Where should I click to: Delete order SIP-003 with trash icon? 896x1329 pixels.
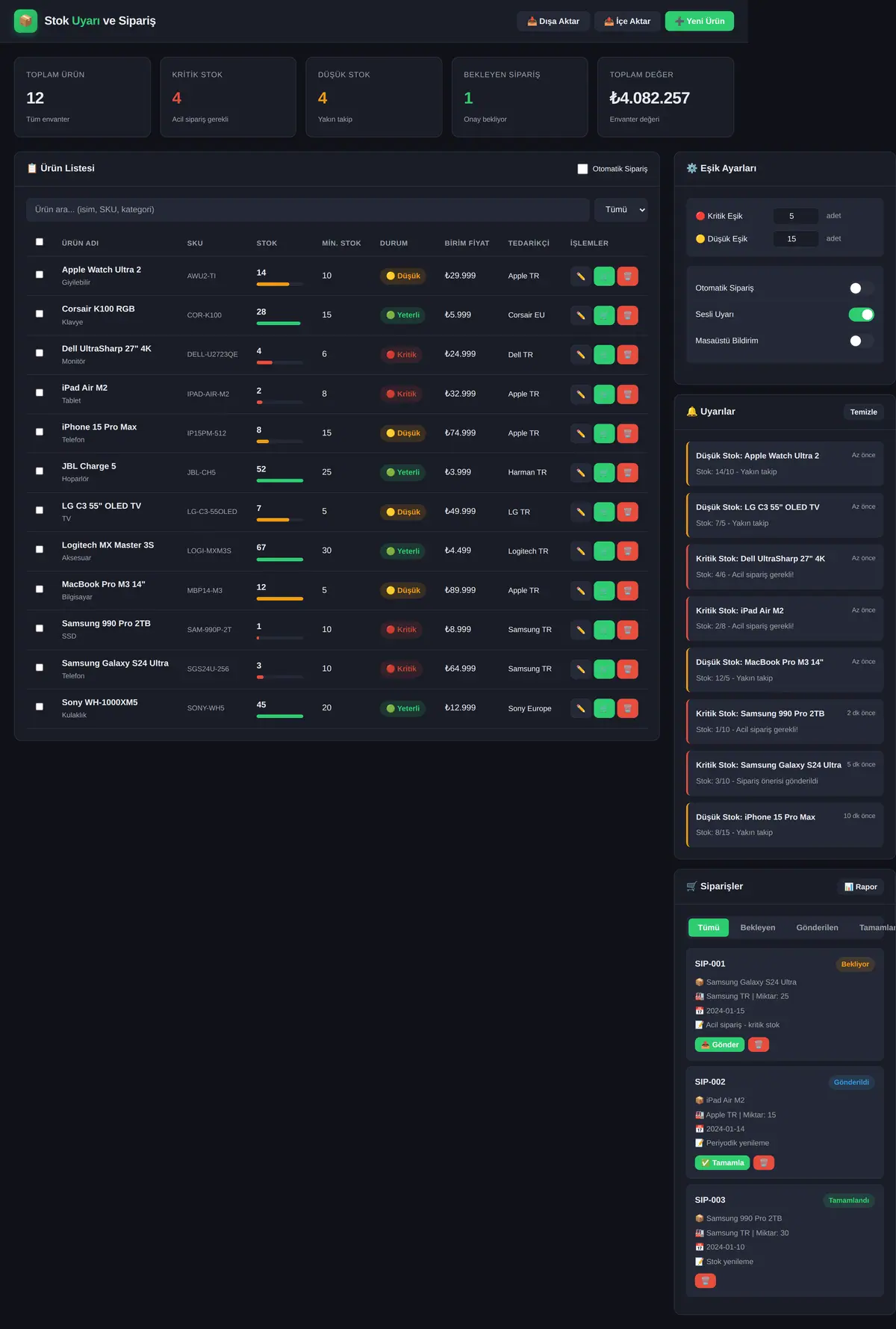point(705,1280)
